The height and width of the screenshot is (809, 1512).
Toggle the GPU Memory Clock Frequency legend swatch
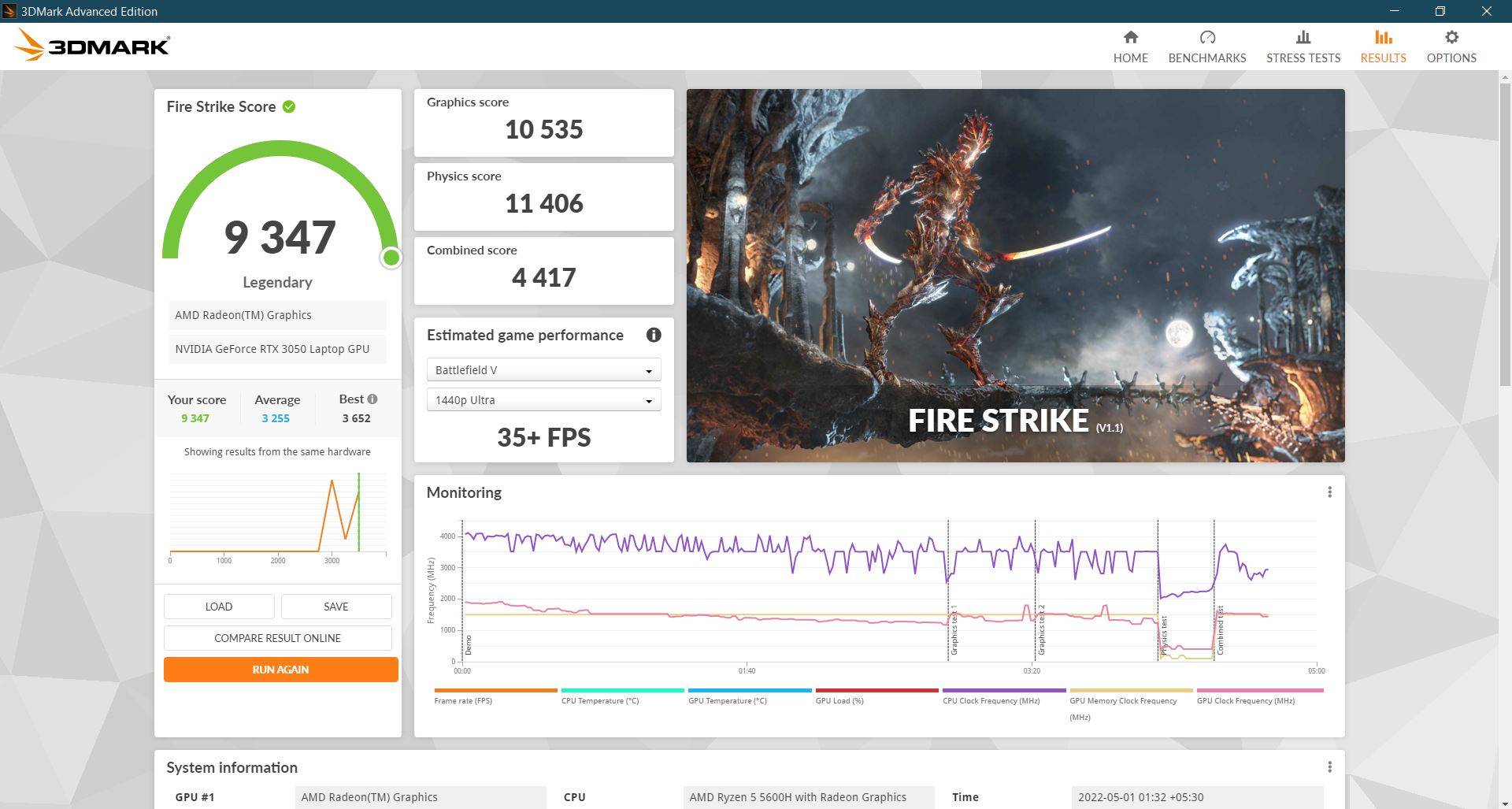pos(1131,690)
